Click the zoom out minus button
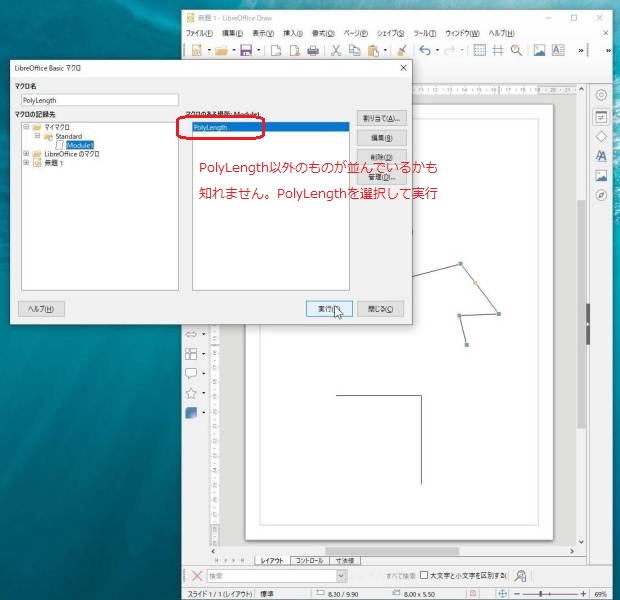 (x=516, y=594)
